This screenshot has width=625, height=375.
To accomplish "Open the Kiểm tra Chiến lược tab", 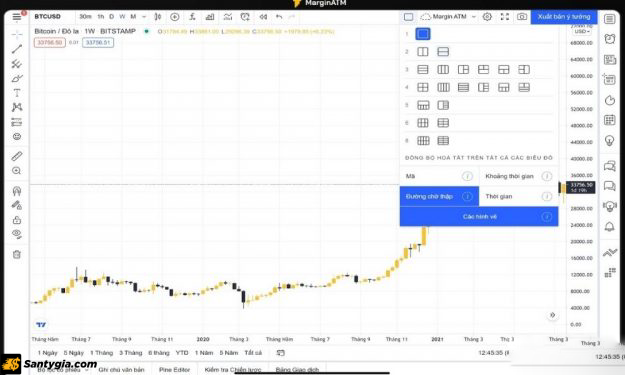I will coord(233,369).
